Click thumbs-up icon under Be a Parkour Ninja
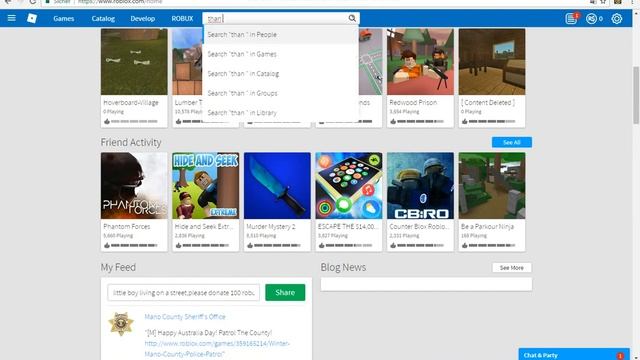This screenshot has width=640, height=360. (x=464, y=245)
